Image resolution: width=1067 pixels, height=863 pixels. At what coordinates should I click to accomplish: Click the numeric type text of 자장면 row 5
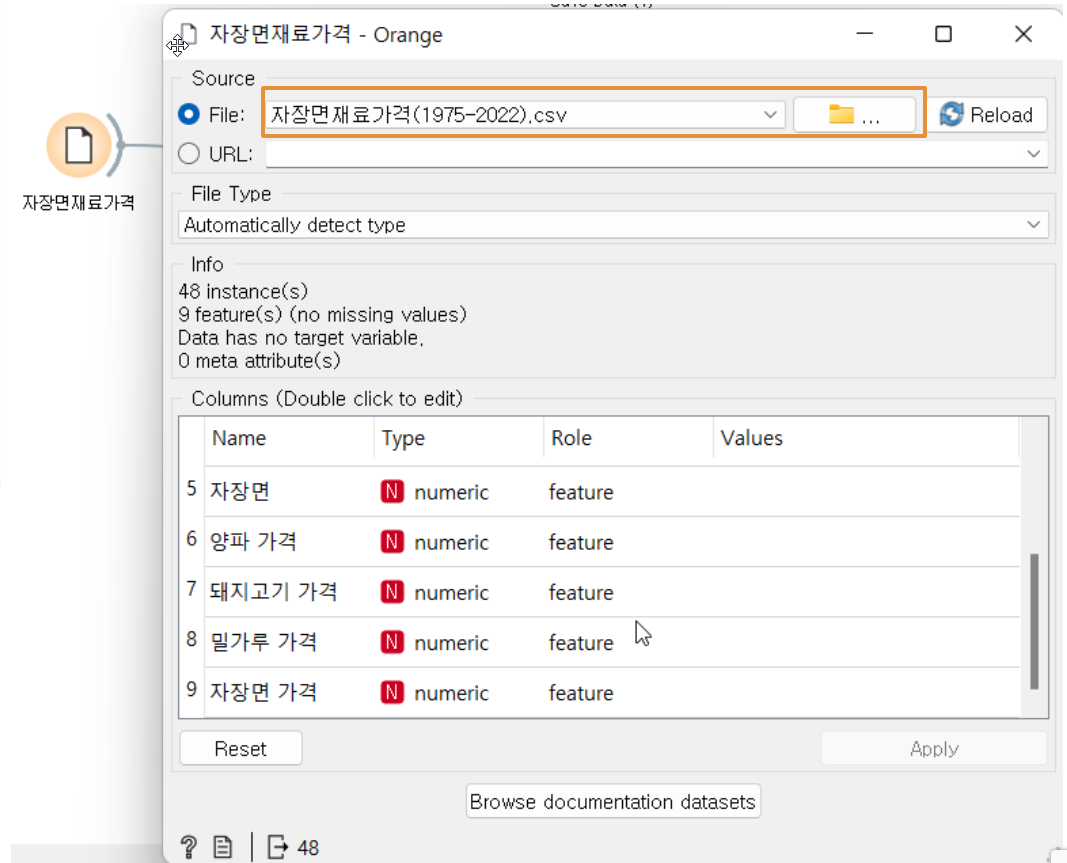click(x=452, y=492)
